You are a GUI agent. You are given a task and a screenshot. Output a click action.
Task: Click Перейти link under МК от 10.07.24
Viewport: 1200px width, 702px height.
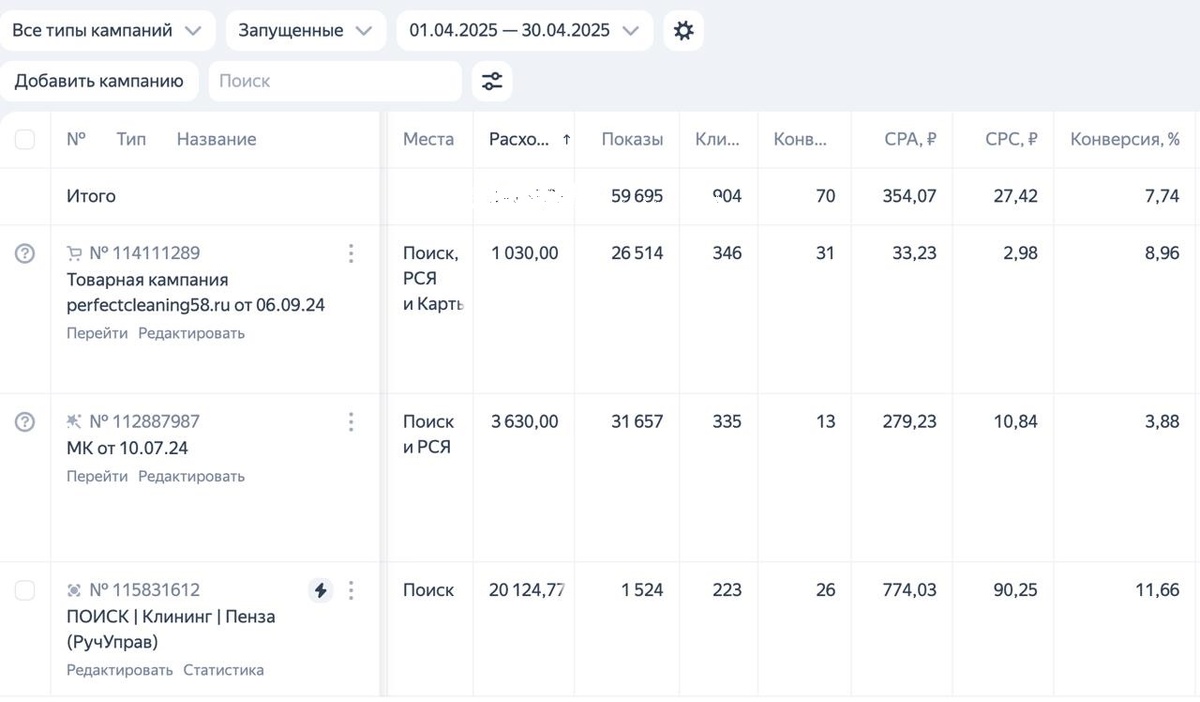[x=97, y=476]
